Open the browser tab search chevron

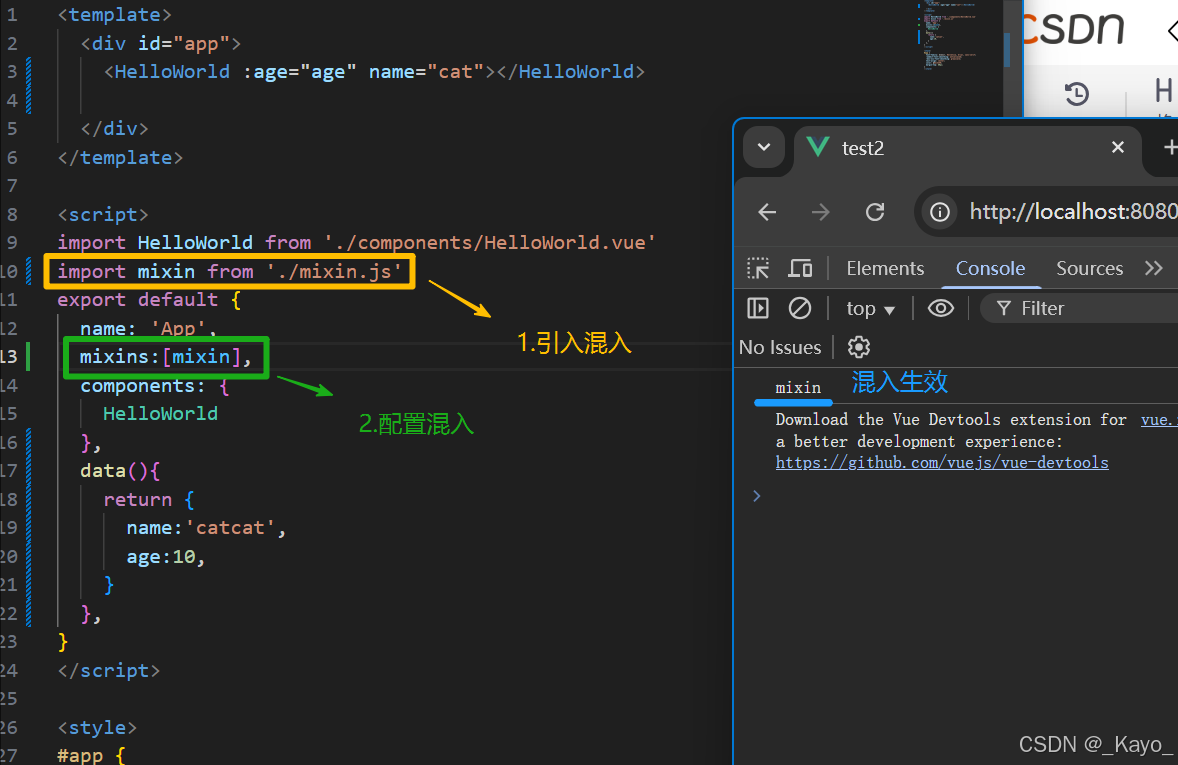click(763, 147)
